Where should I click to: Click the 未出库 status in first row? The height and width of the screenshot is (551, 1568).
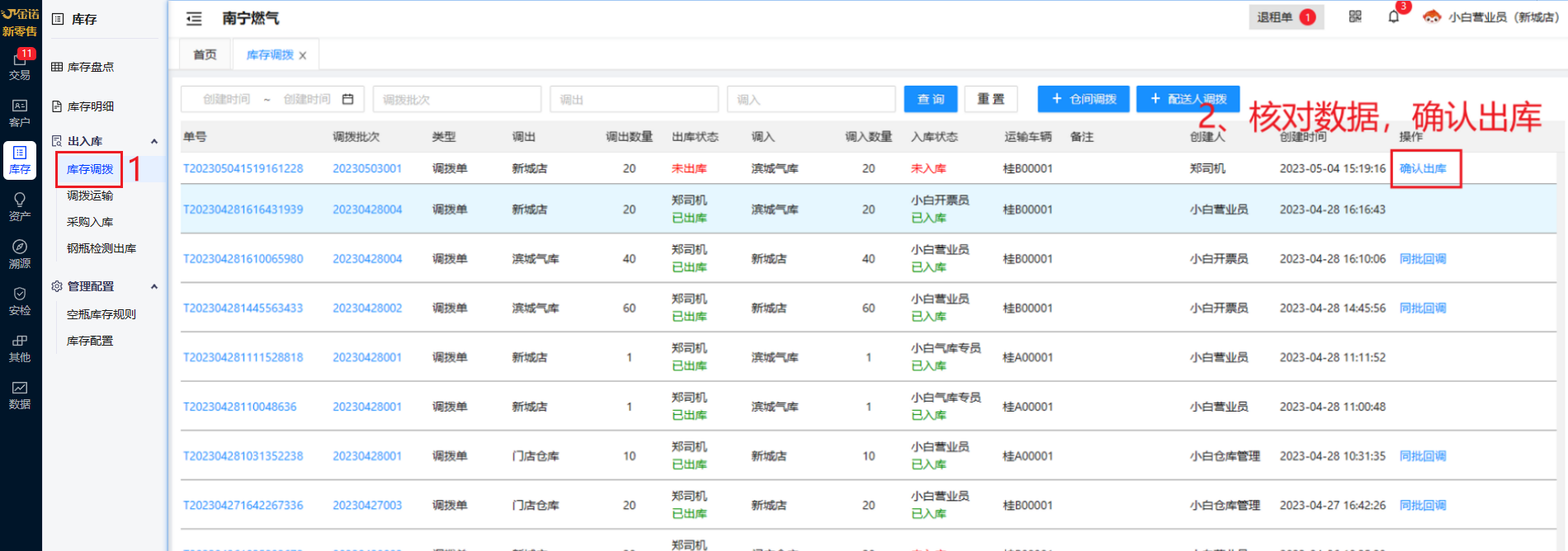[x=689, y=168]
